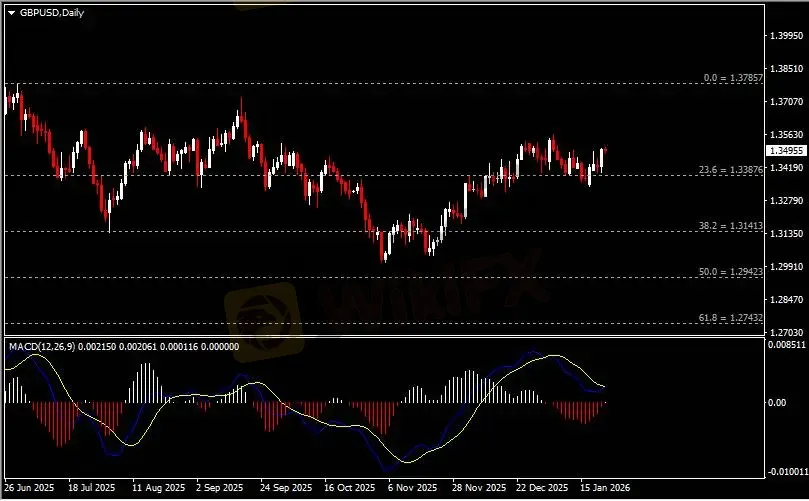Viewport: 809px width, 501px height.
Task: Click the GBPUSD,Daily chart title
Action: pos(44,12)
